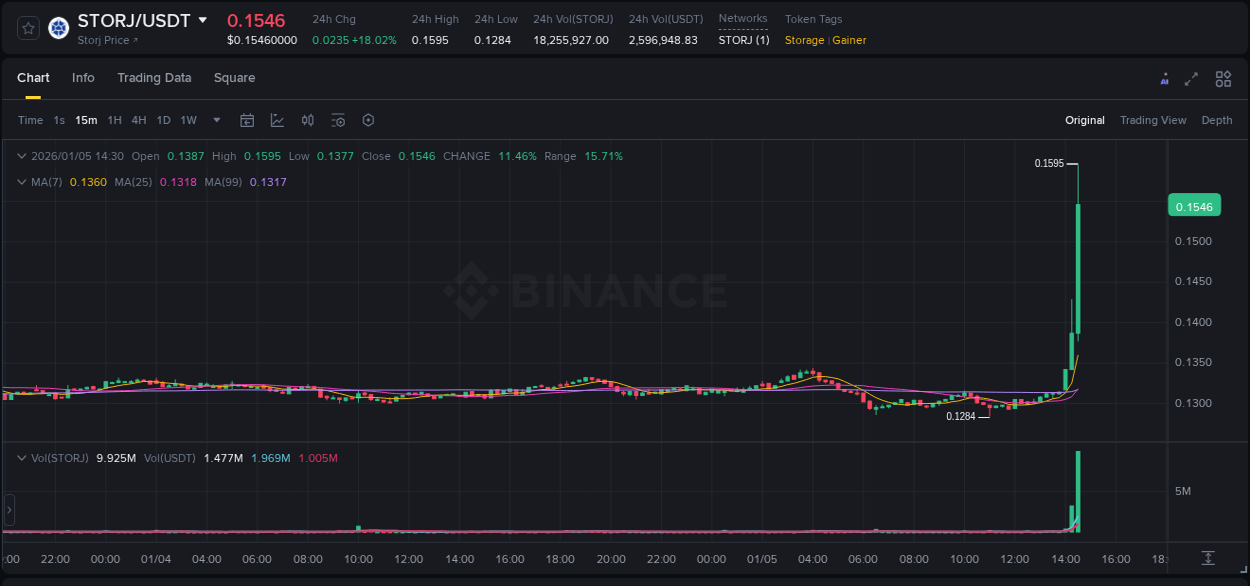Expand the chart to fullscreen
The height and width of the screenshot is (586, 1250).
point(1192,78)
